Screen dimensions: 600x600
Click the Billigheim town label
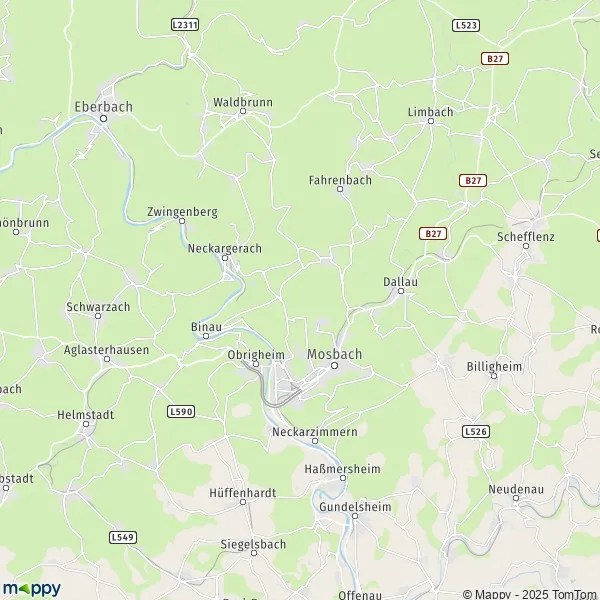point(494,367)
